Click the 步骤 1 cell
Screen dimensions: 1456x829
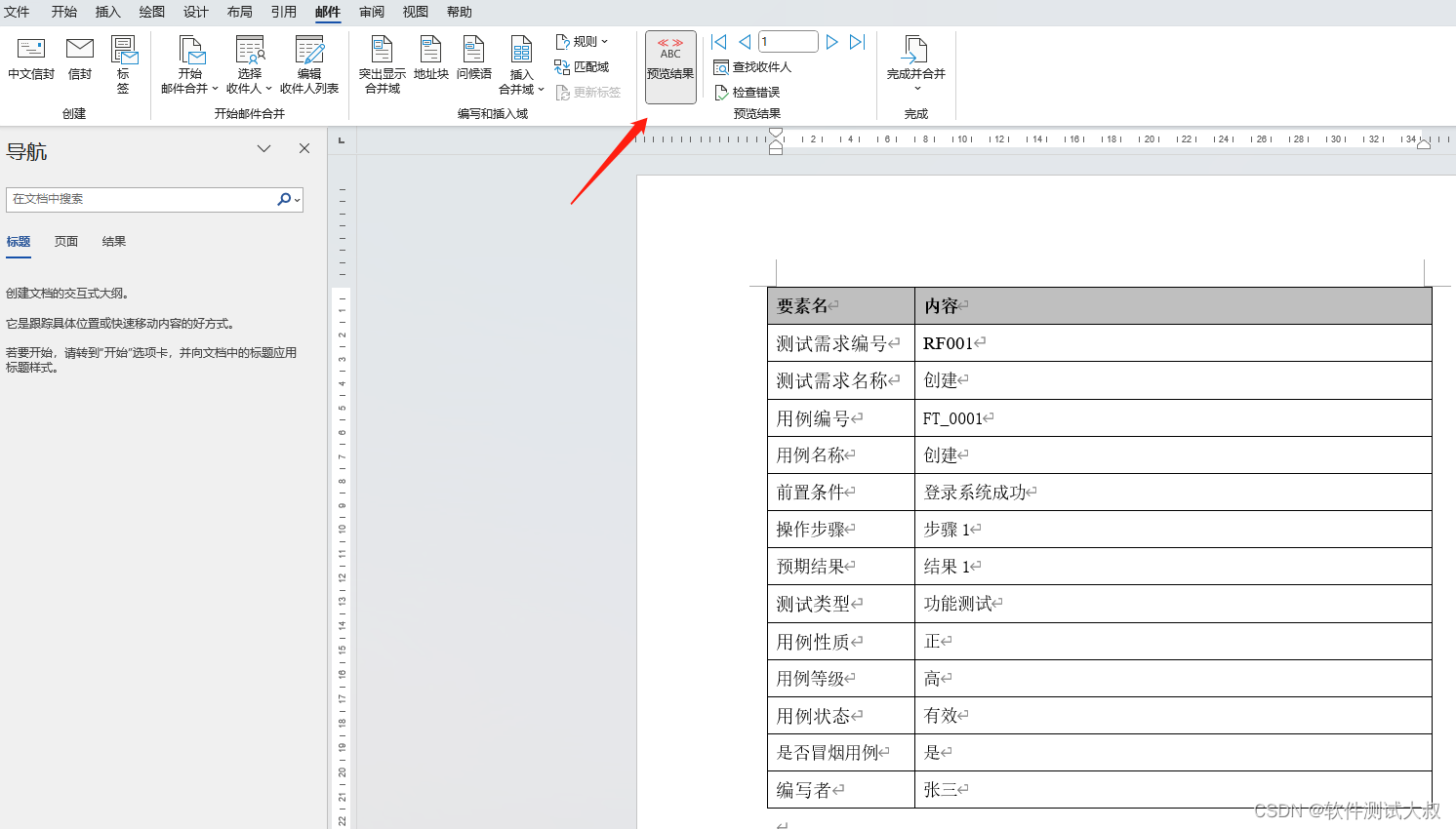coord(1173,530)
